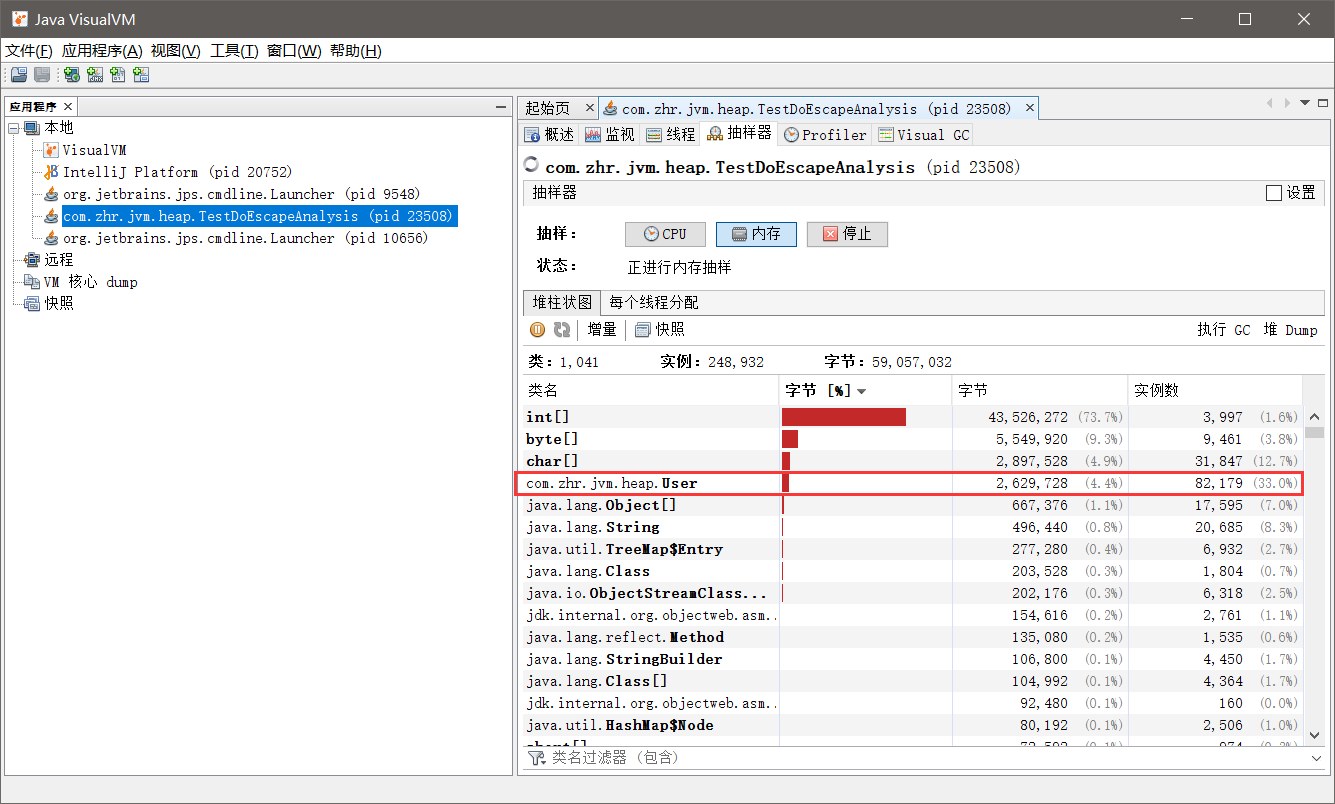Viewport: 1335px width, 804px height.
Task: Open the 窗口(W) menu
Action: [294, 51]
